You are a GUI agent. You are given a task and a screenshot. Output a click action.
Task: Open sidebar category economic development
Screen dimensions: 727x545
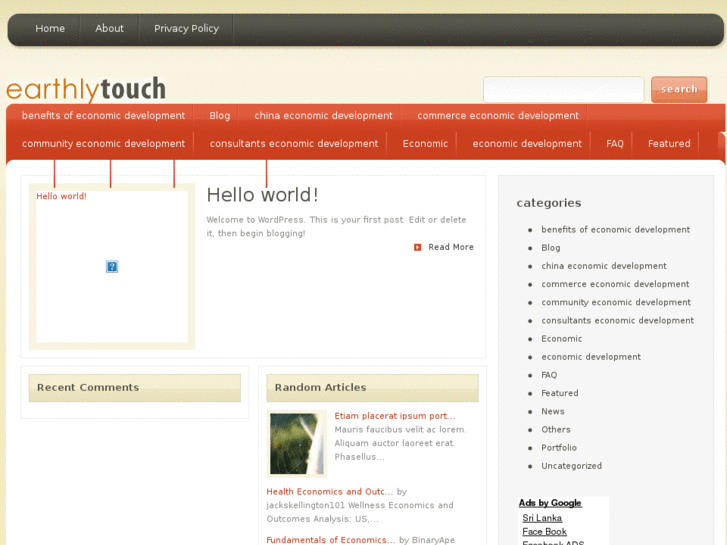point(591,357)
